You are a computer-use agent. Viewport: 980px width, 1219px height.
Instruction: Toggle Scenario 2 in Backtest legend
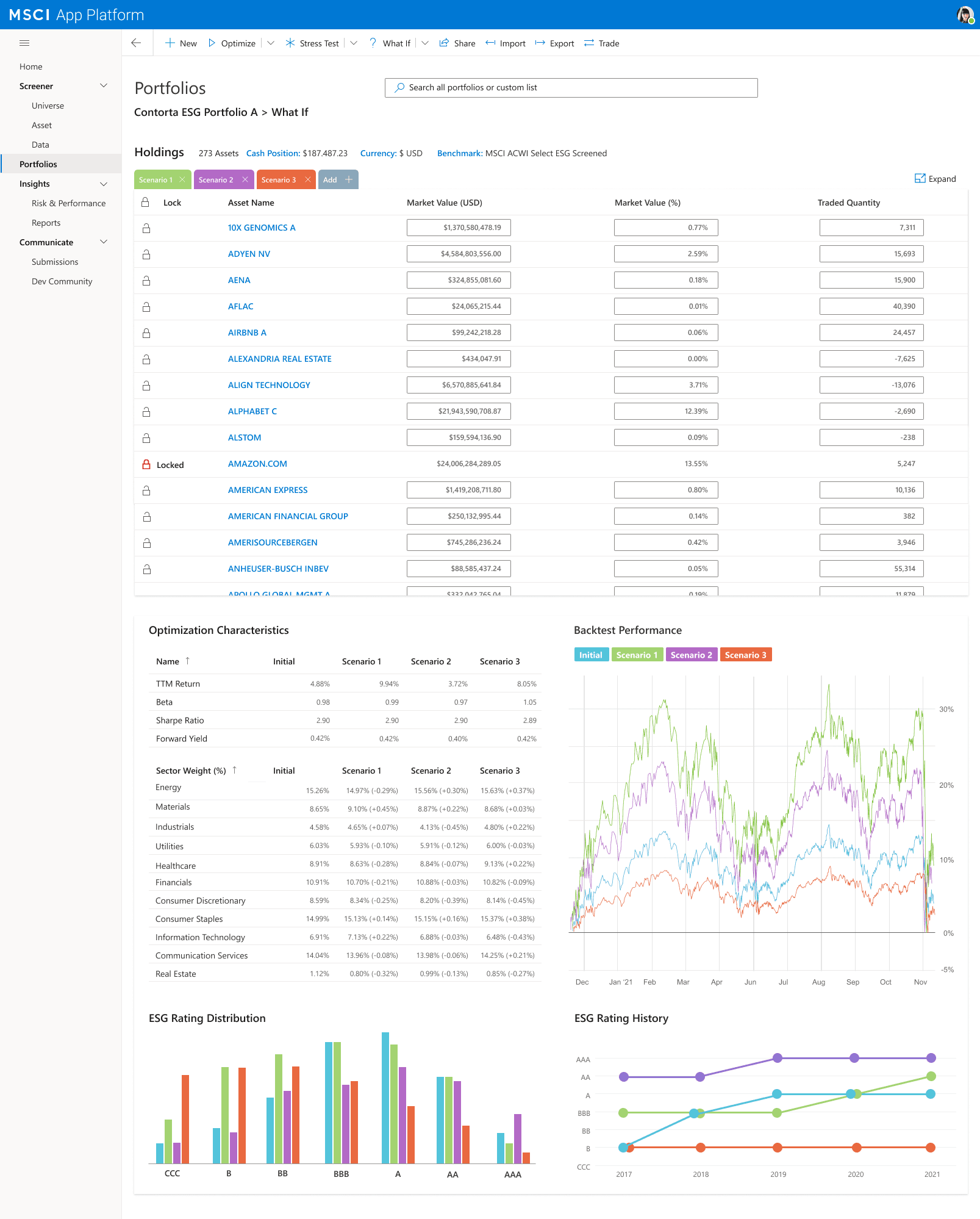[x=692, y=655]
